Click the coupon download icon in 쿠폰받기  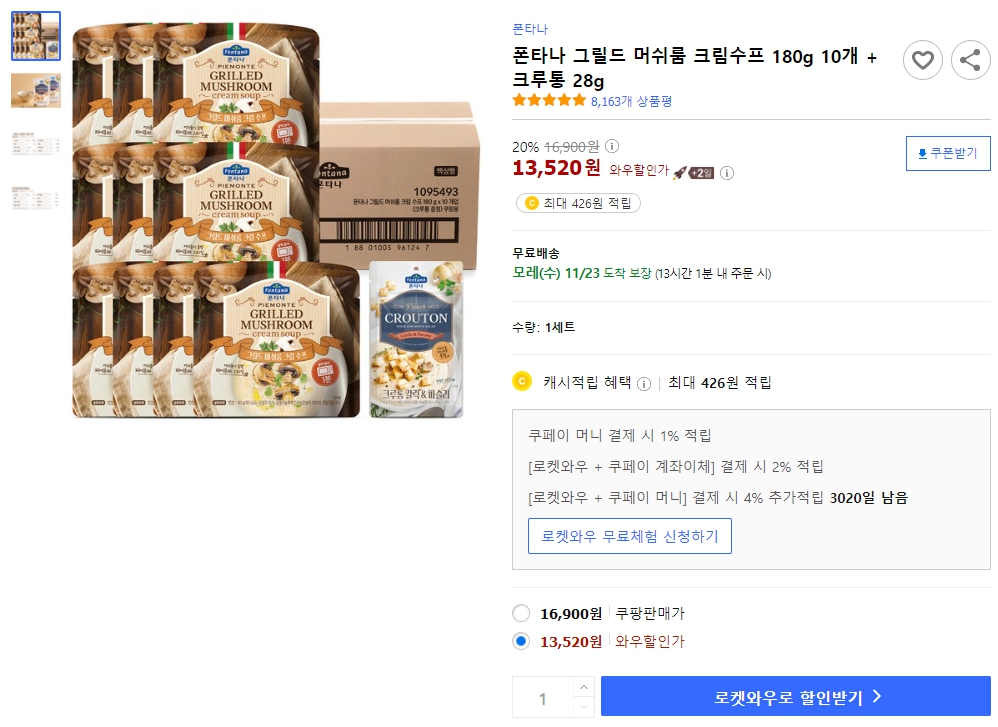[x=923, y=153]
